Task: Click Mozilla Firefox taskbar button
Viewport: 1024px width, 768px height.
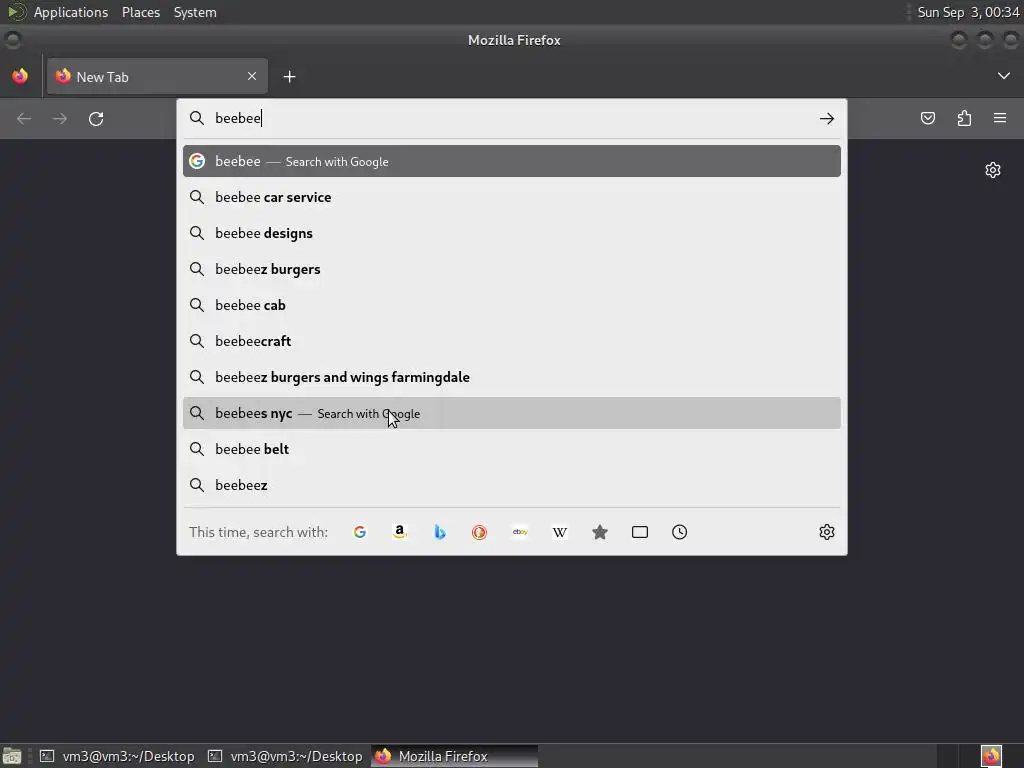Action: pos(455,756)
